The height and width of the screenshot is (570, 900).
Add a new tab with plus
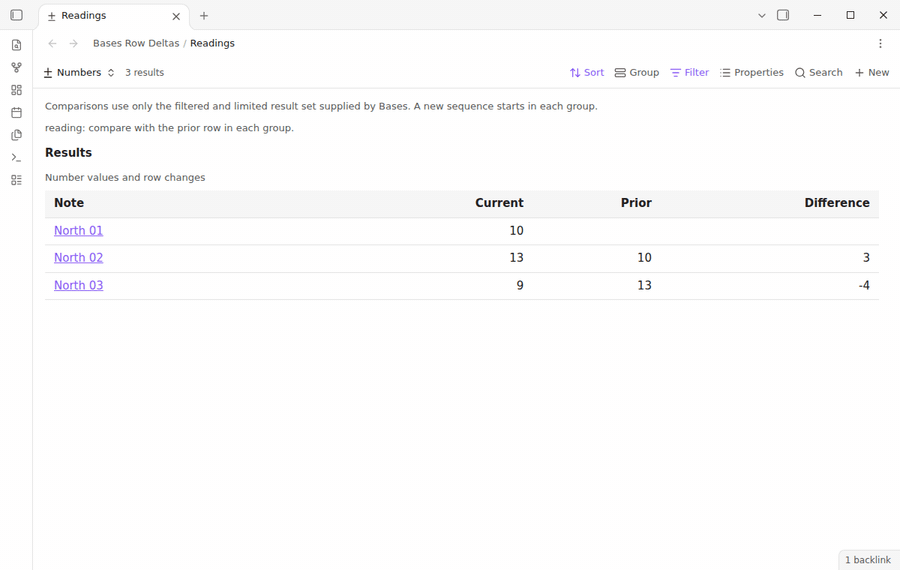tap(204, 15)
